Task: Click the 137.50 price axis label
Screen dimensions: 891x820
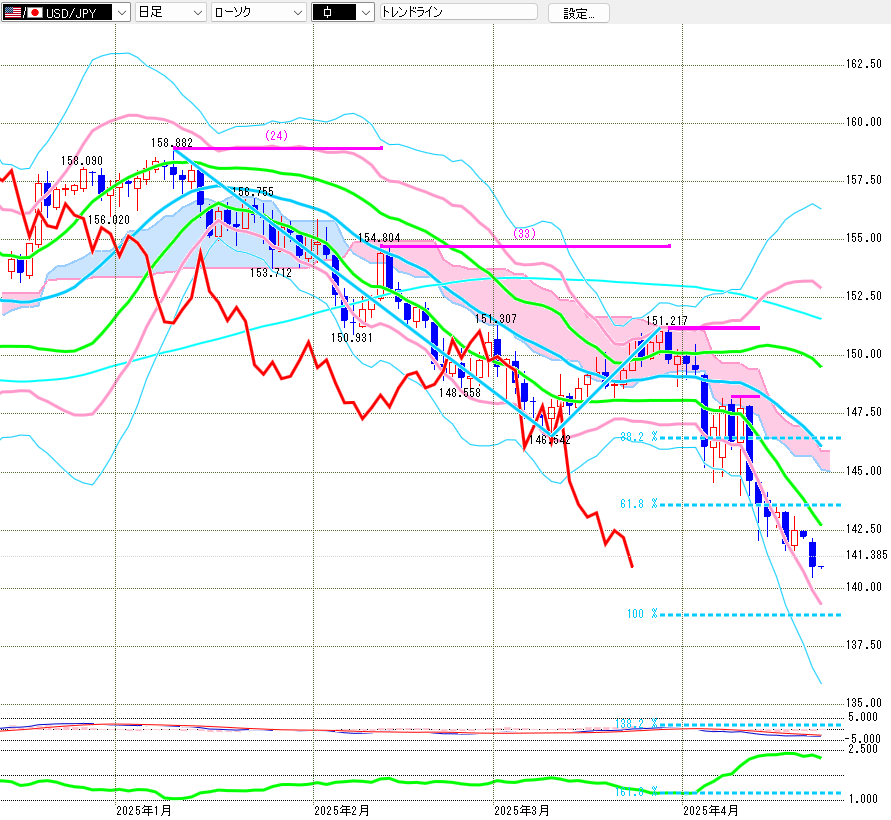Action: tap(864, 645)
